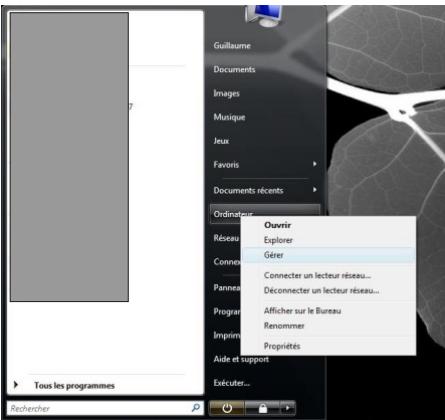Image resolution: width=445 pixels, height=420 pixels.
Task: Open the Guillaume user folder
Action: point(232,45)
